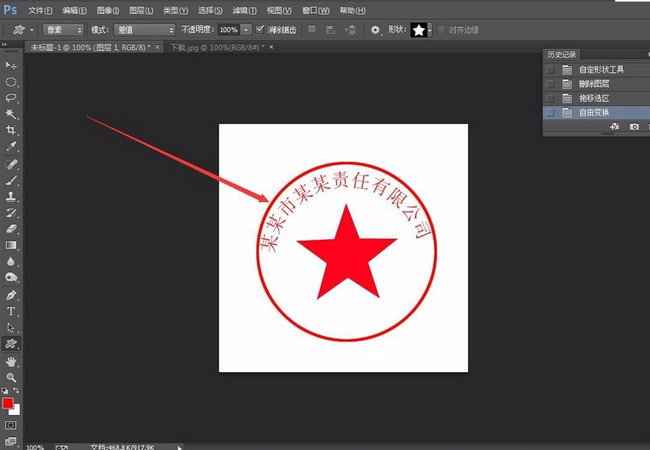Select the Horizontal Type tool
The height and width of the screenshot is (450, 650).
[11, 311]
